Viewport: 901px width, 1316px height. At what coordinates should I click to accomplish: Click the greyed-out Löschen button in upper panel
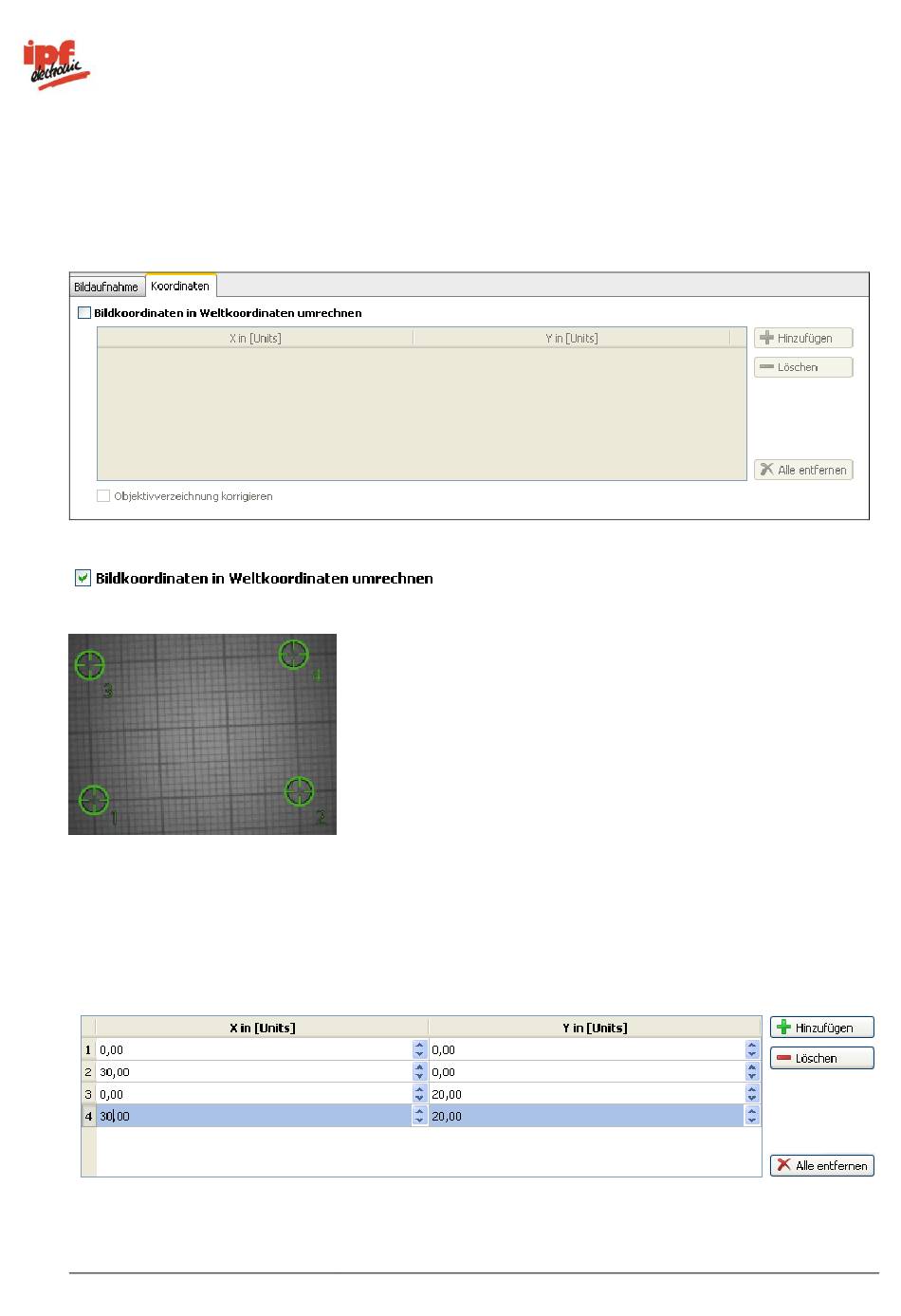point(803,367)
